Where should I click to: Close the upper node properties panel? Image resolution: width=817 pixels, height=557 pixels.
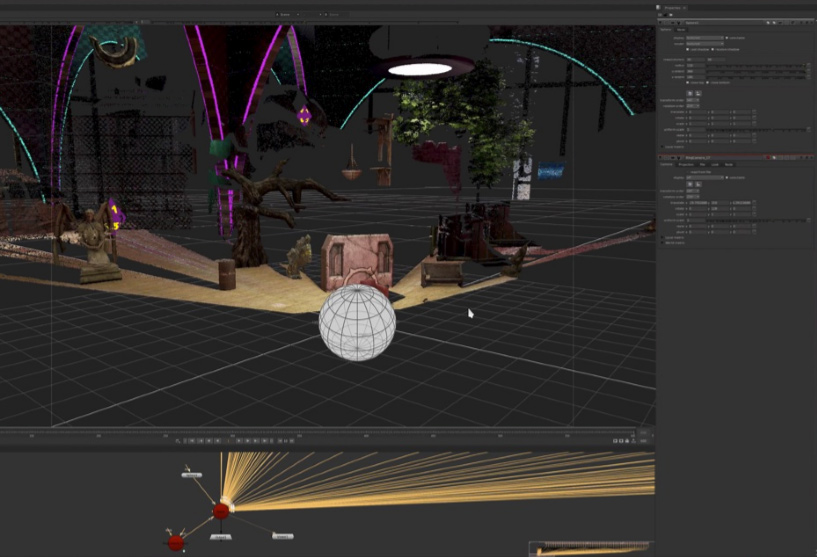[811, 21]
